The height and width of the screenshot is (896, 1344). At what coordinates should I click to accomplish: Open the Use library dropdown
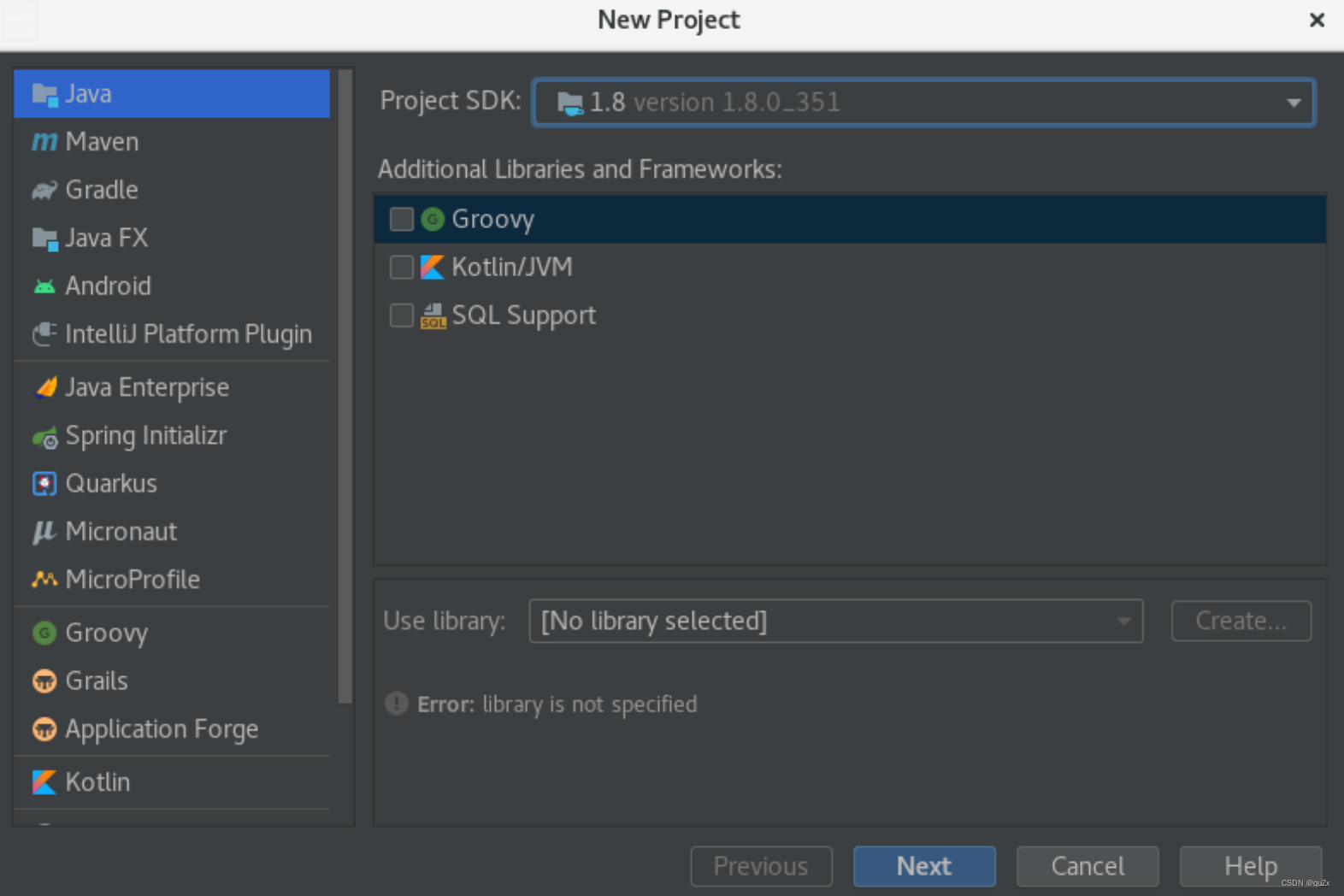(x=836, y=621)
